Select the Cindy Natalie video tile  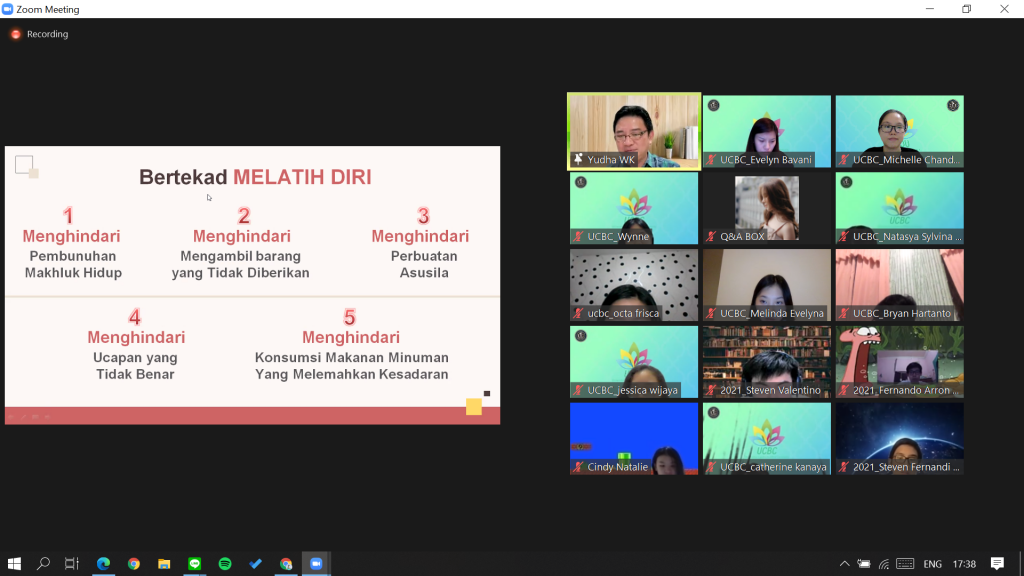click(634, 437)
